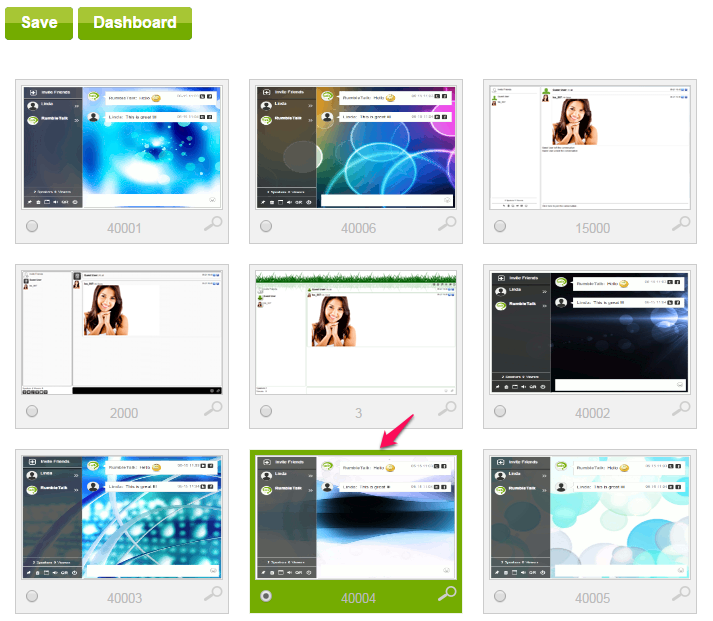
Task: Click magnifier on selected theme 40004
Action: click(x=448, y=595)
